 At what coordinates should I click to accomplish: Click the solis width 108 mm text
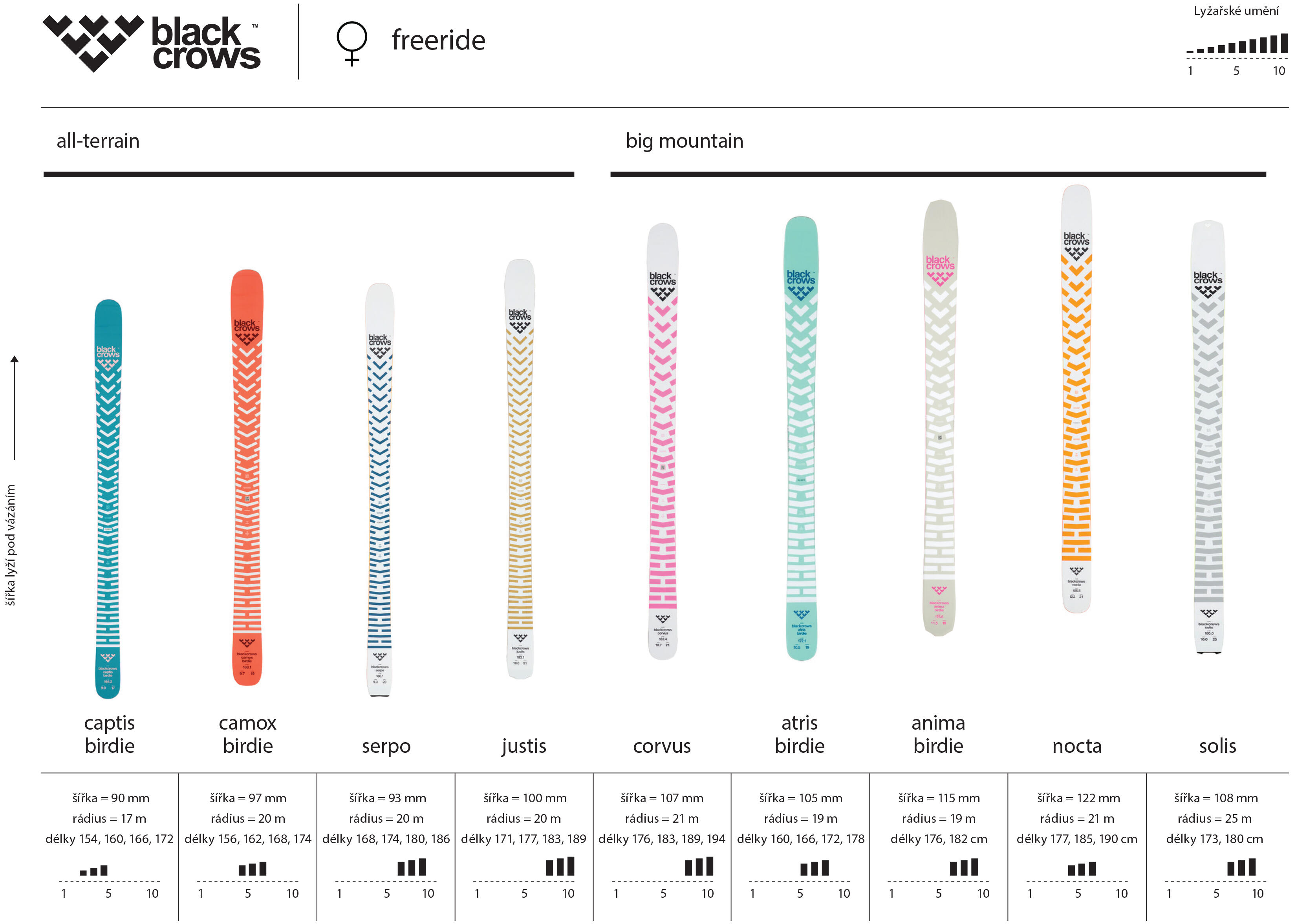click(1216, 798)
